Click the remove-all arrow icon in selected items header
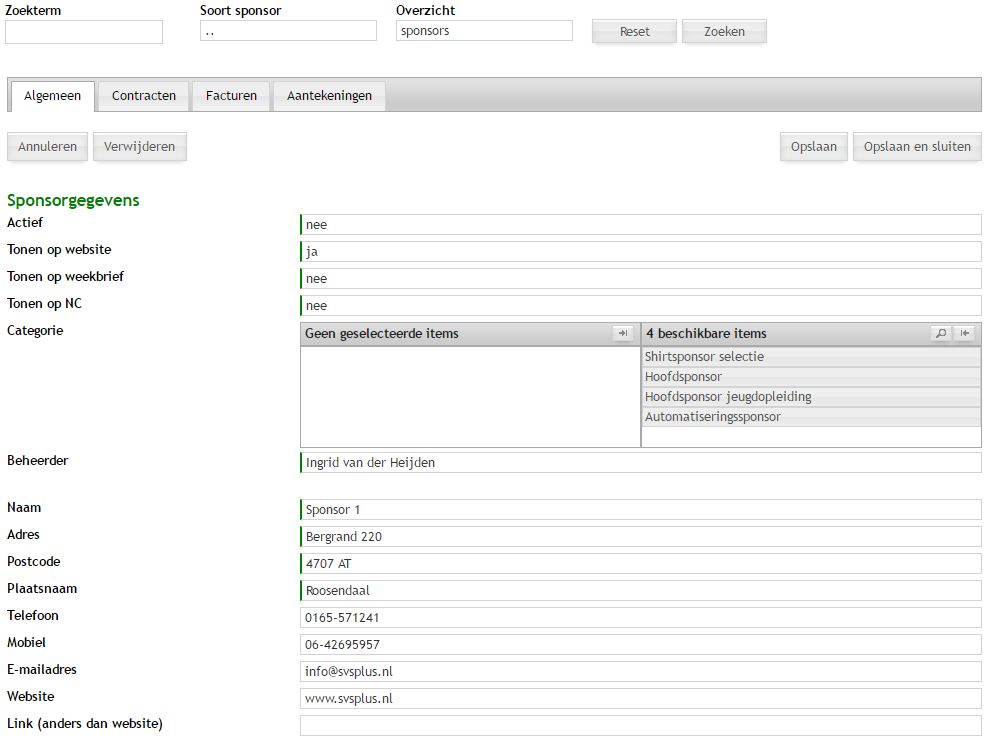Image resolution: width=989 pixels, height=745 pixels. click(x=623, y=334)
